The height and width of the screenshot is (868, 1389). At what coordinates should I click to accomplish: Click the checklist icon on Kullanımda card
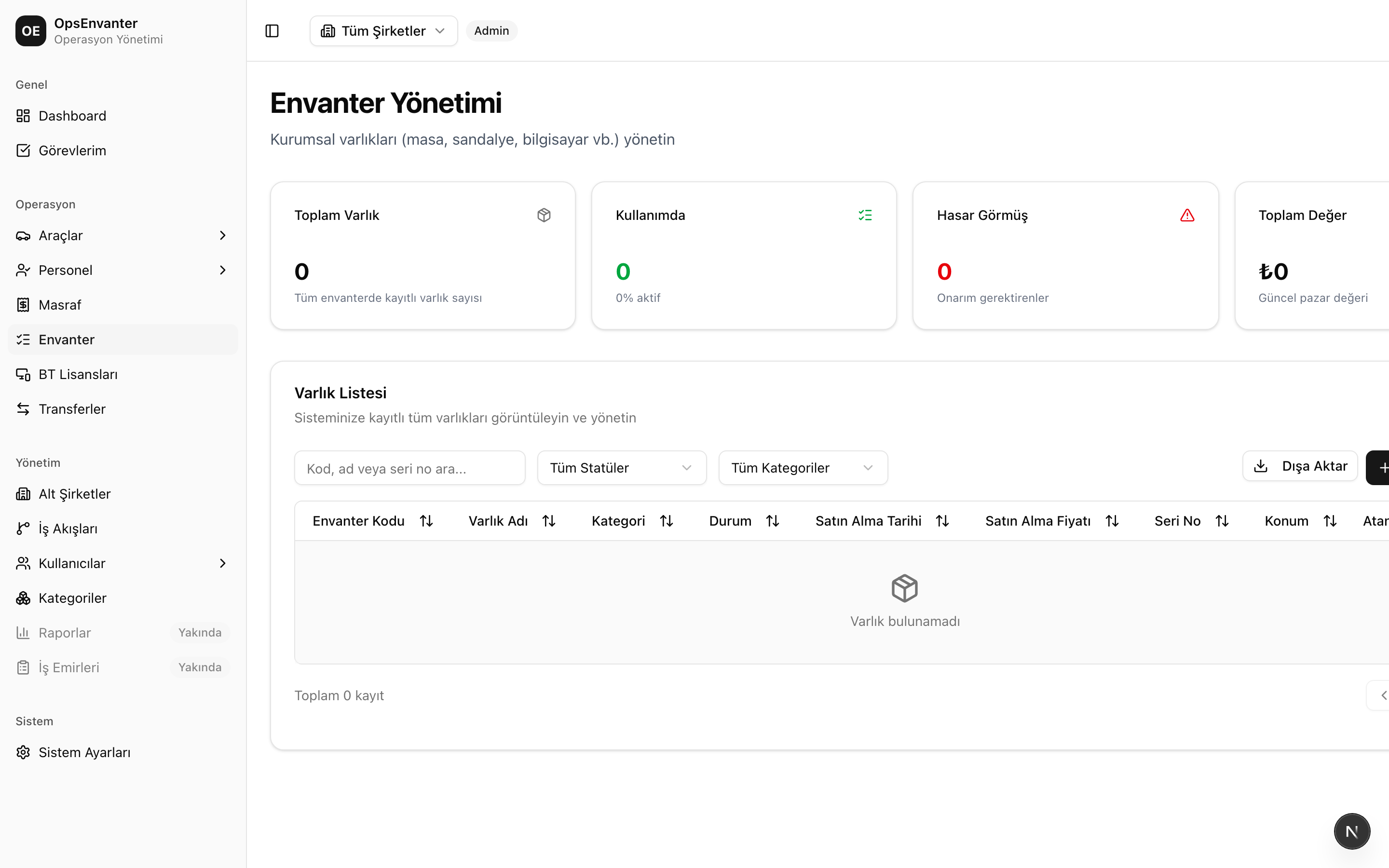coord(865,215)
